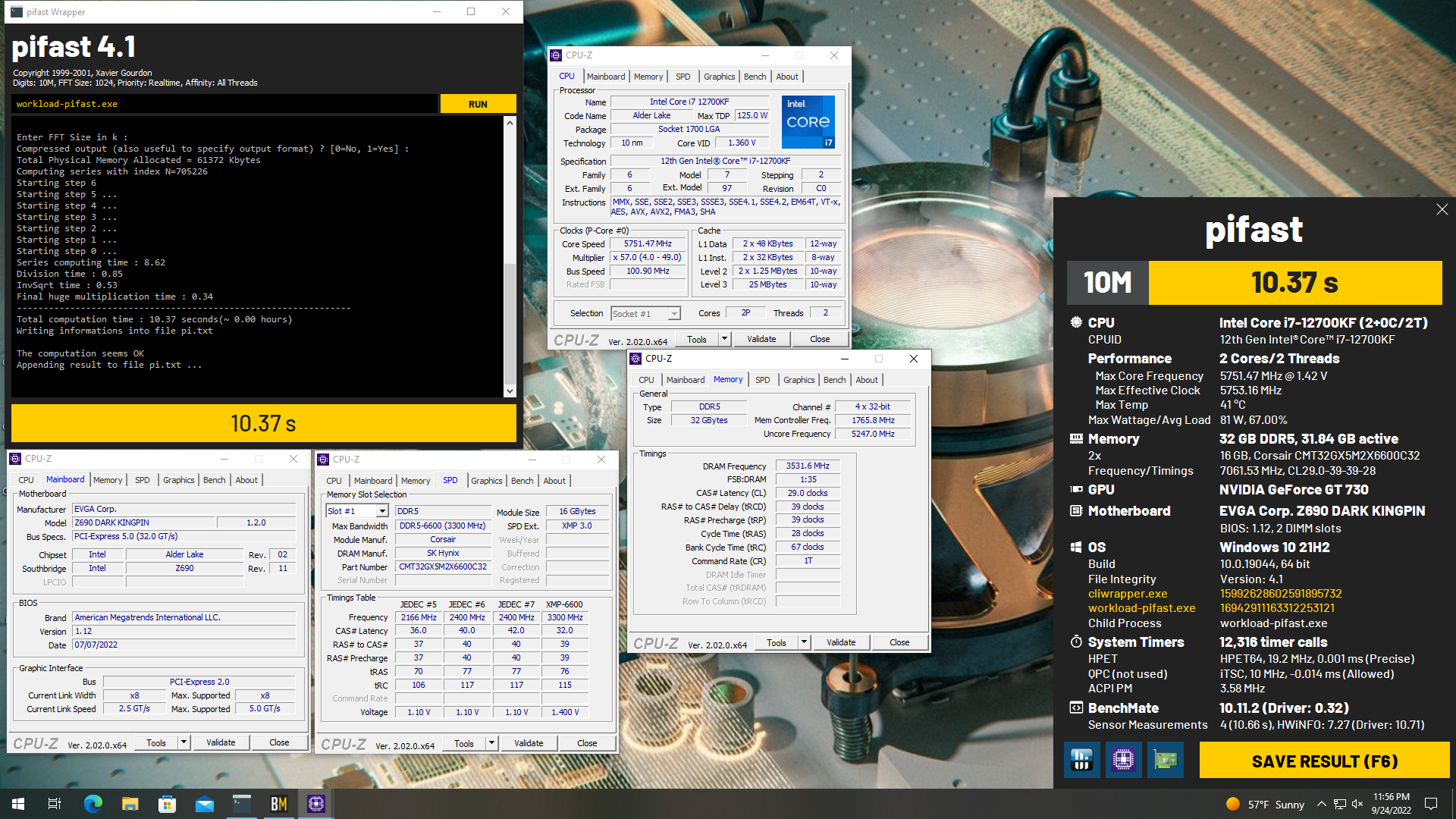Click Validate in CPU-Z CPU window
Screen dimensions: 1456x819
pyautogui.click(x=761, y=339)
